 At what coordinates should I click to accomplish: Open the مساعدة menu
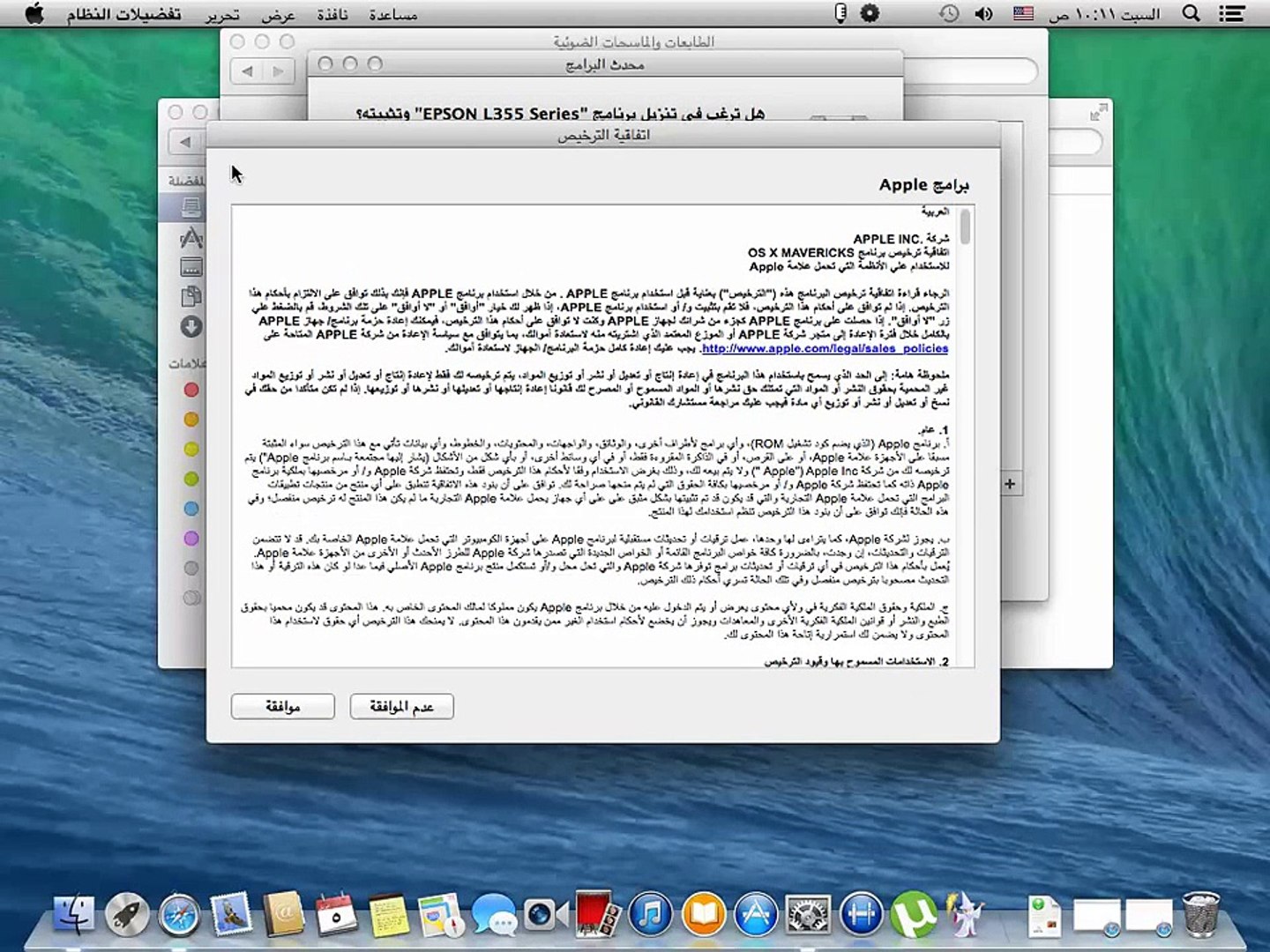[x=393, y=14]
